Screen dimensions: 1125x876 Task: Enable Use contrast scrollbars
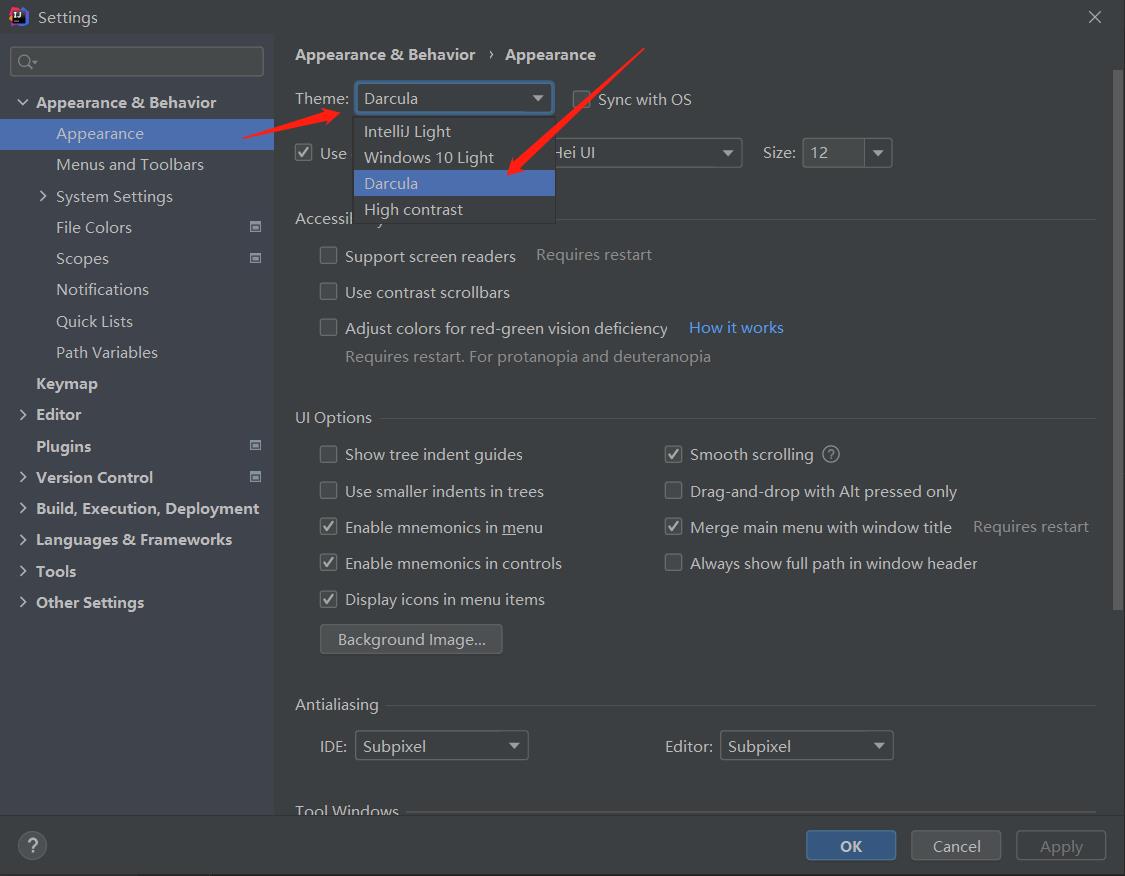[x=329, y=291]
